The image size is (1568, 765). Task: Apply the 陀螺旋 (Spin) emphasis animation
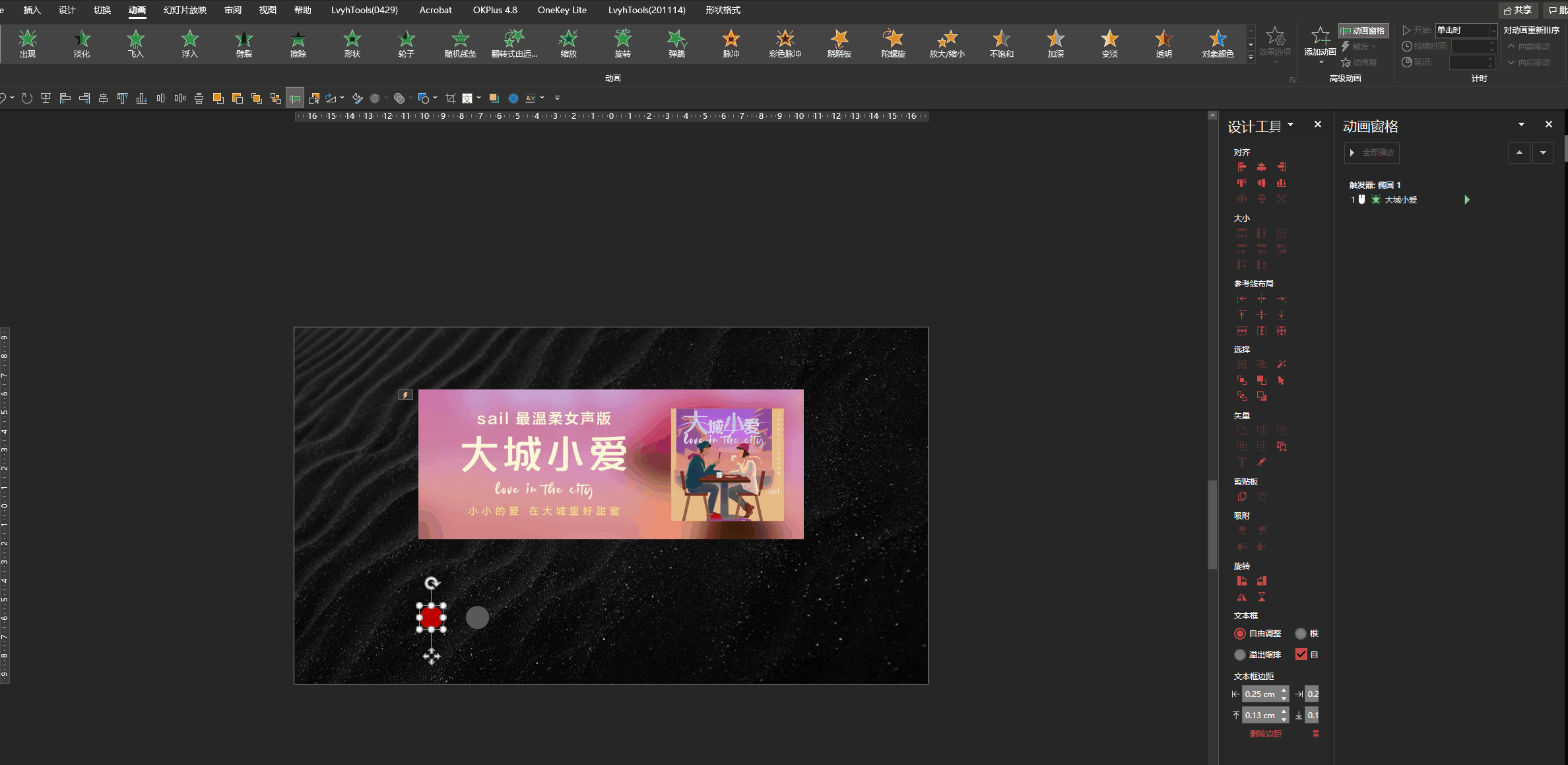(894, 44)
